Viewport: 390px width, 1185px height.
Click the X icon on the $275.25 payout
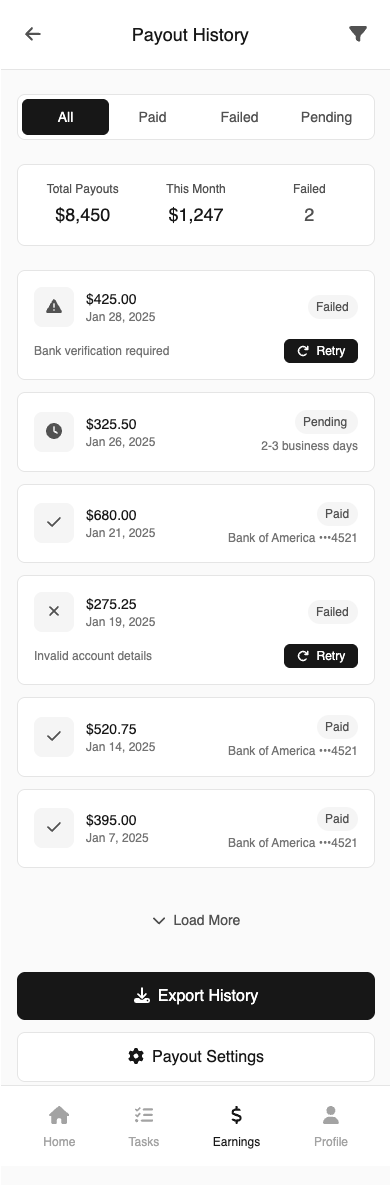tap(54, 612)
